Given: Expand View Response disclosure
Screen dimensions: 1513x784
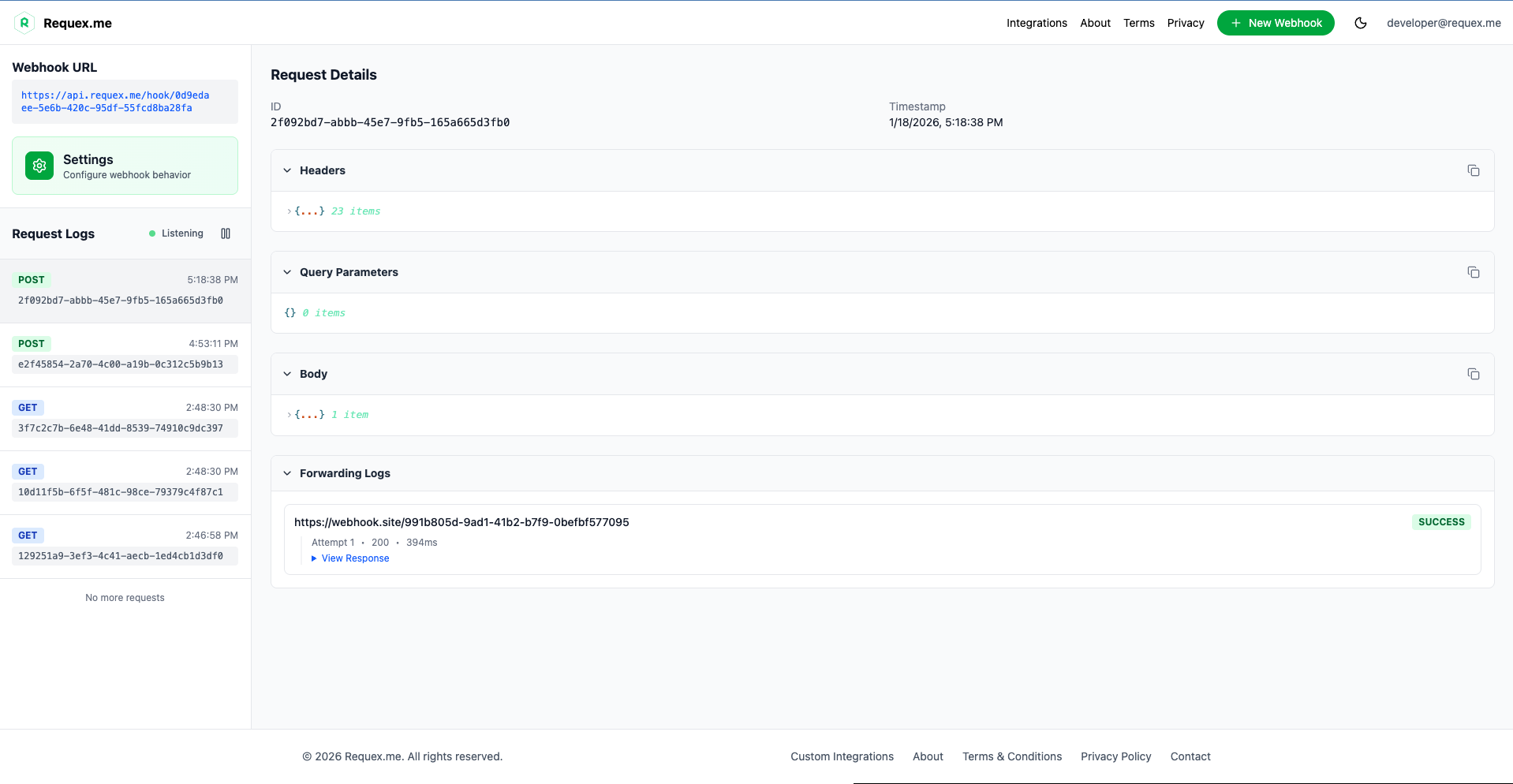Looking at the screenshot, I should pyautogui.click(x=350, y=558).
